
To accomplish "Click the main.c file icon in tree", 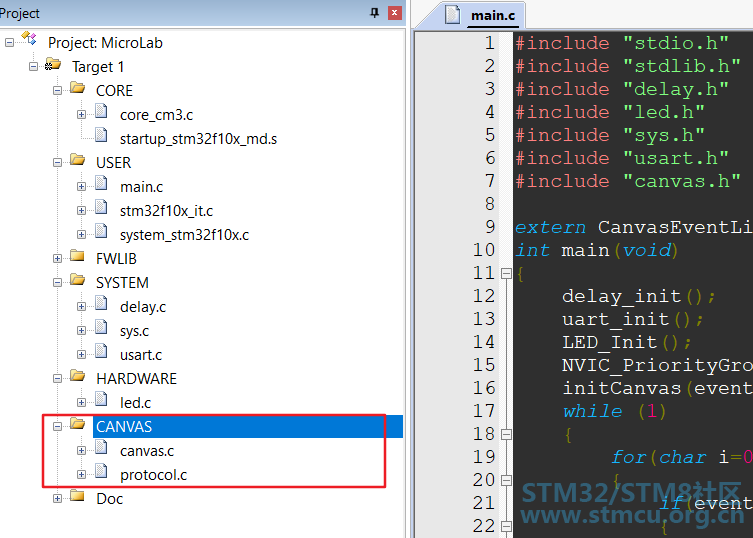I will [x=101, y=183].
